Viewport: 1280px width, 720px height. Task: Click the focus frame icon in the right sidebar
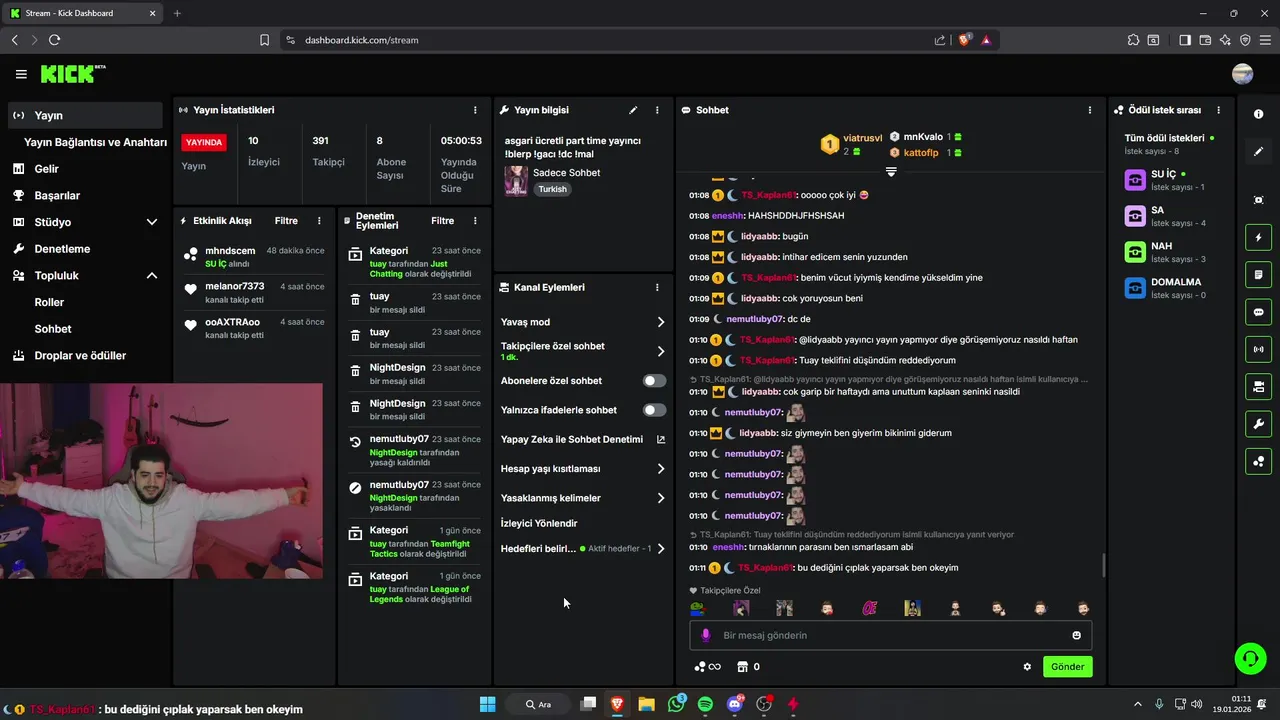point(1258,200)
